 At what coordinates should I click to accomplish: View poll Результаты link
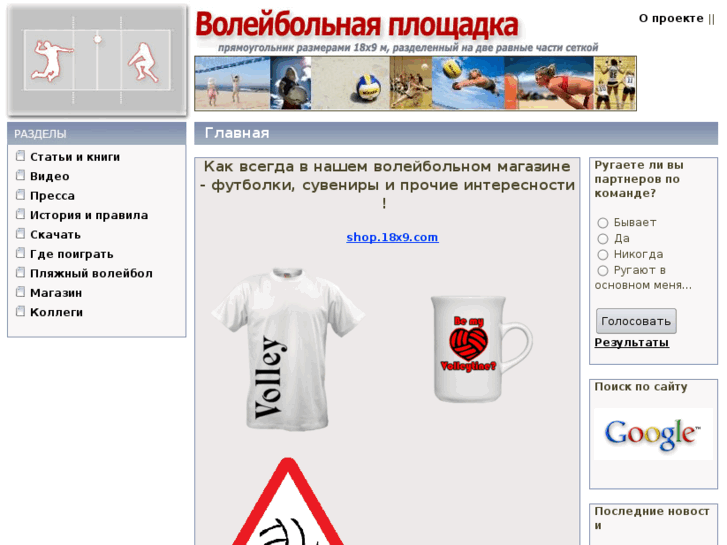(631, 343)
